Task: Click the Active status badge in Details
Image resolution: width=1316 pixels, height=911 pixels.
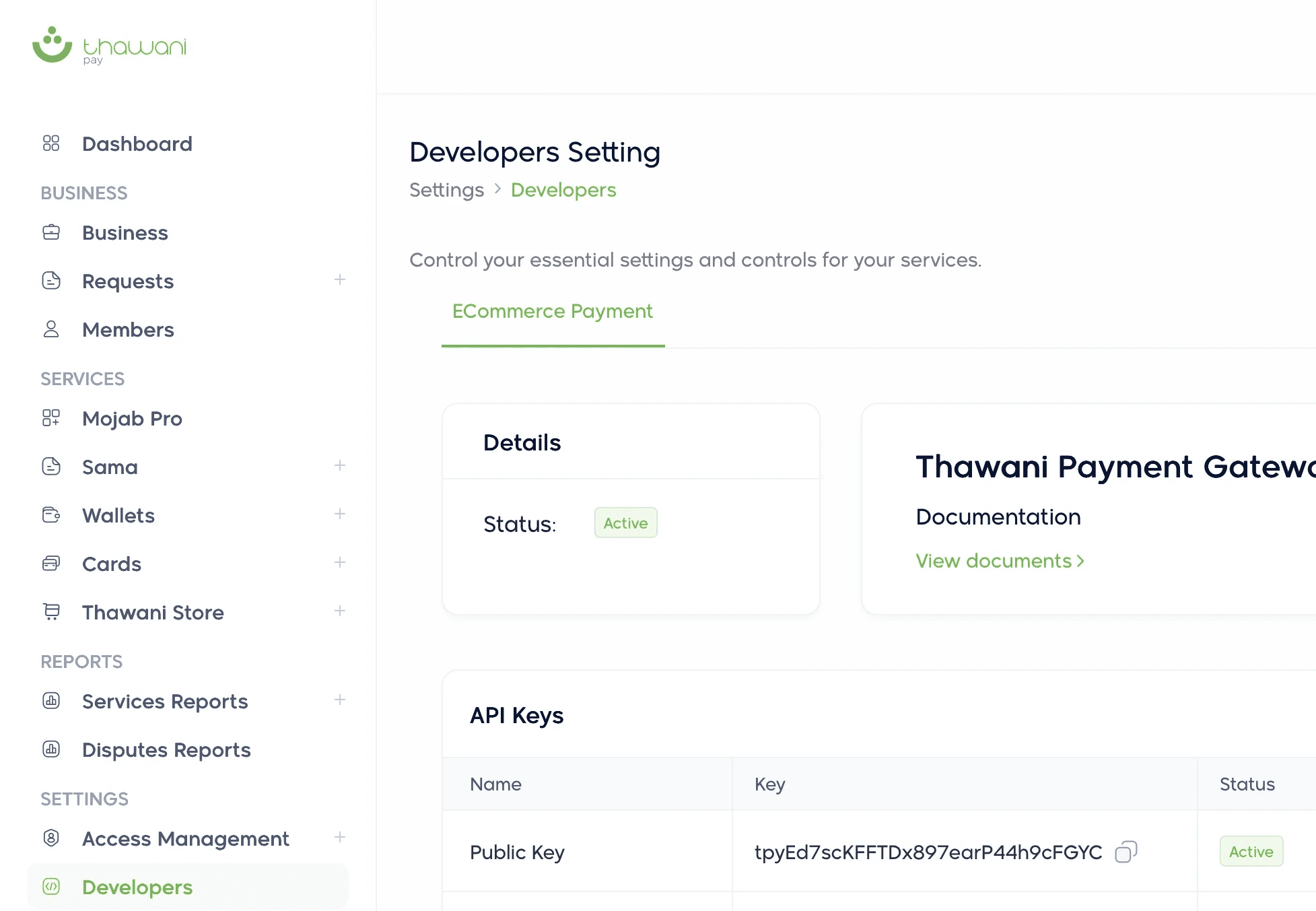Action: tap(625, 523)
